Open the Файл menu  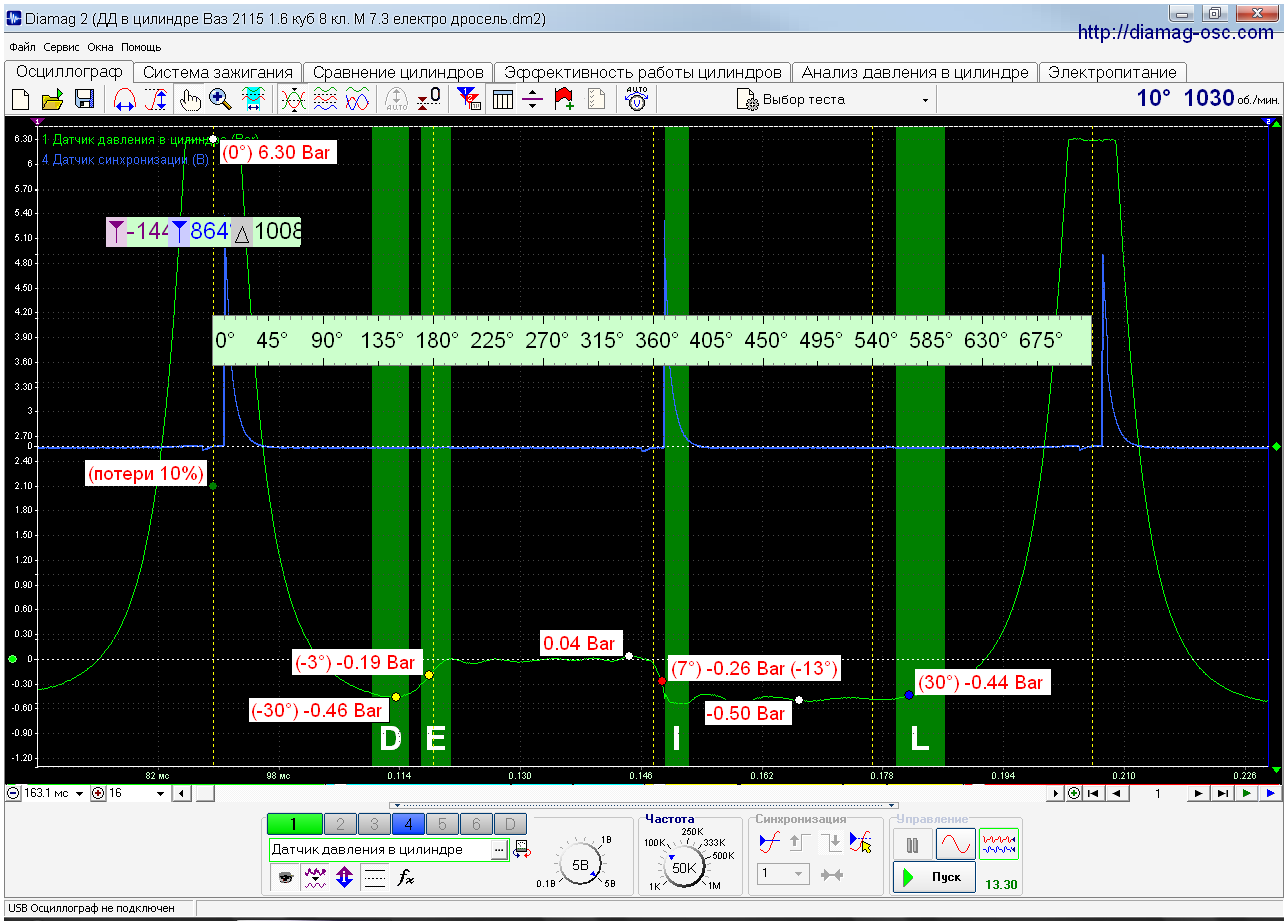coord(22,47)
